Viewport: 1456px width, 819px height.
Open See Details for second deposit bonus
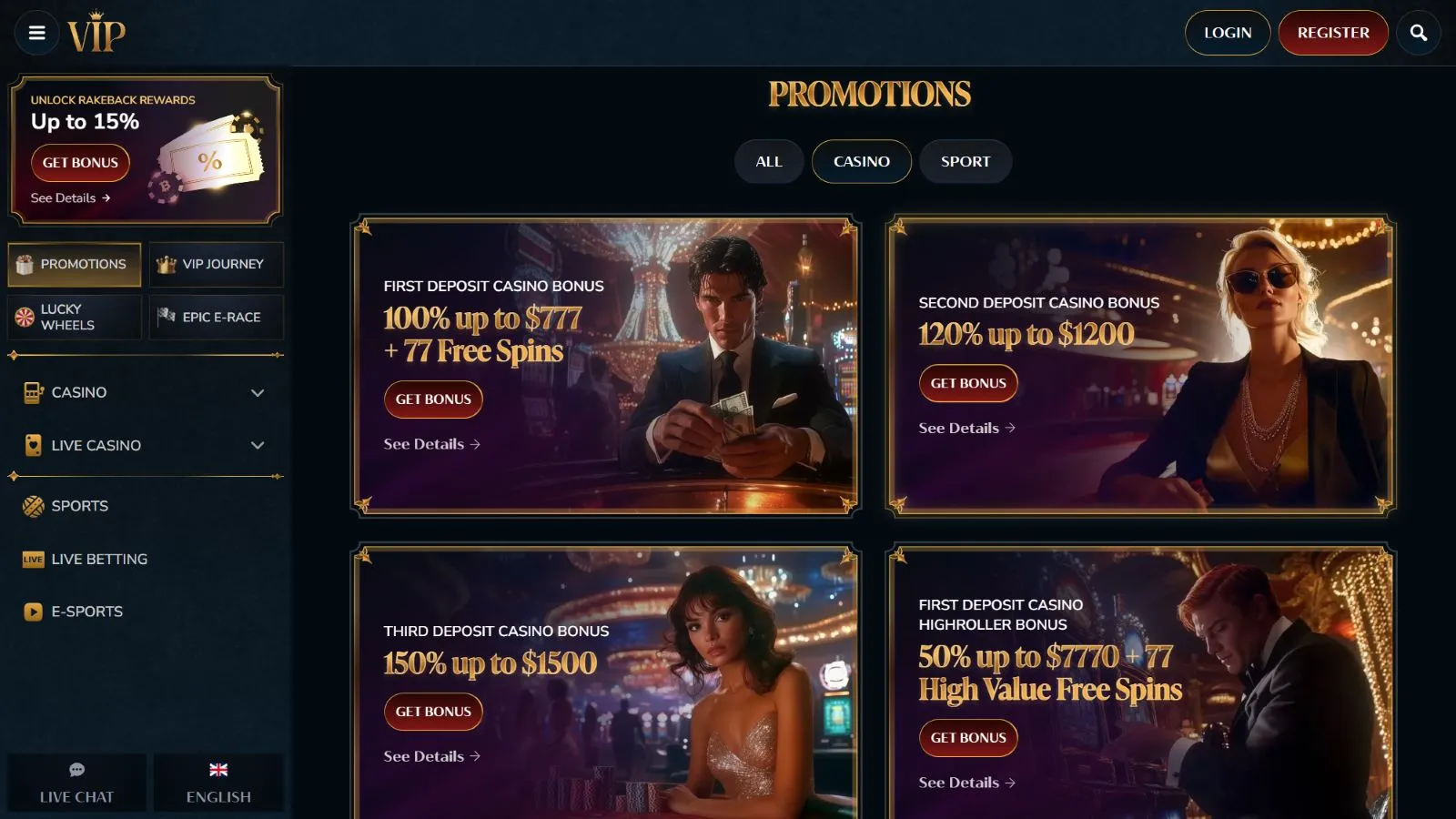(x=966, y=428)
